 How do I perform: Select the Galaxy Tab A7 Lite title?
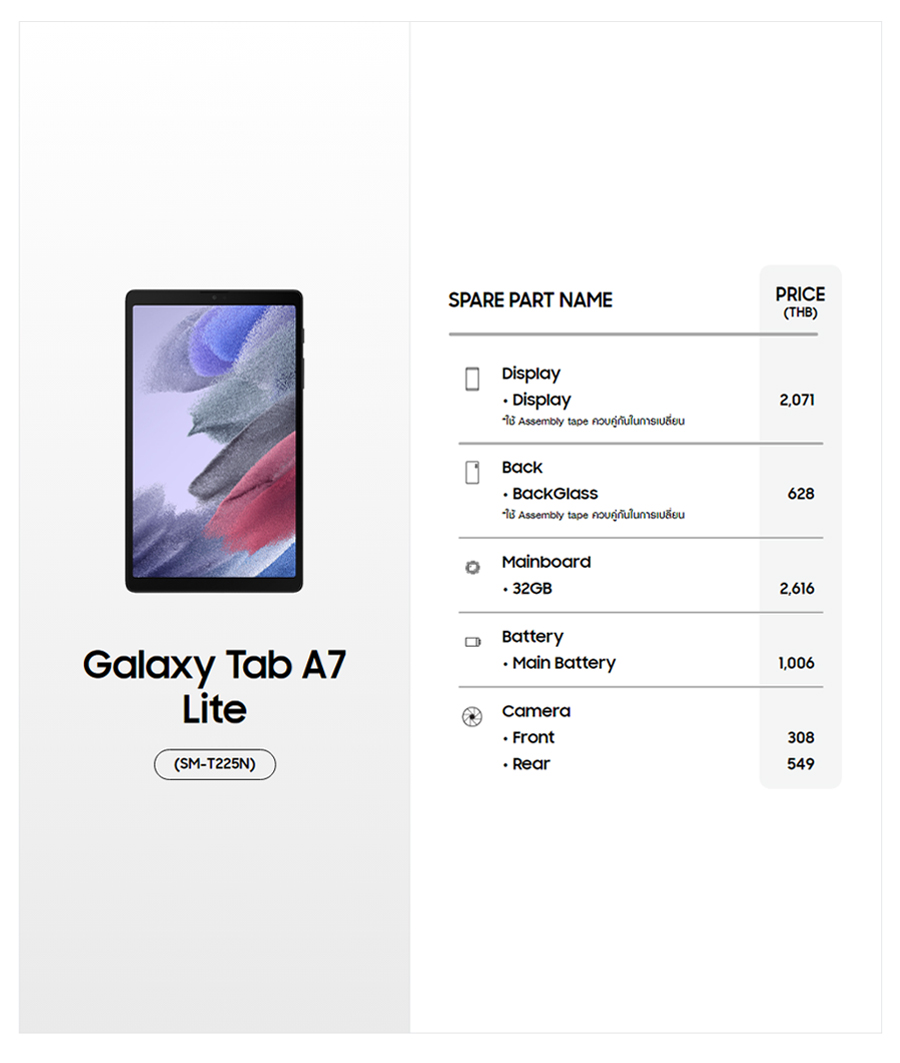[214, 686]
